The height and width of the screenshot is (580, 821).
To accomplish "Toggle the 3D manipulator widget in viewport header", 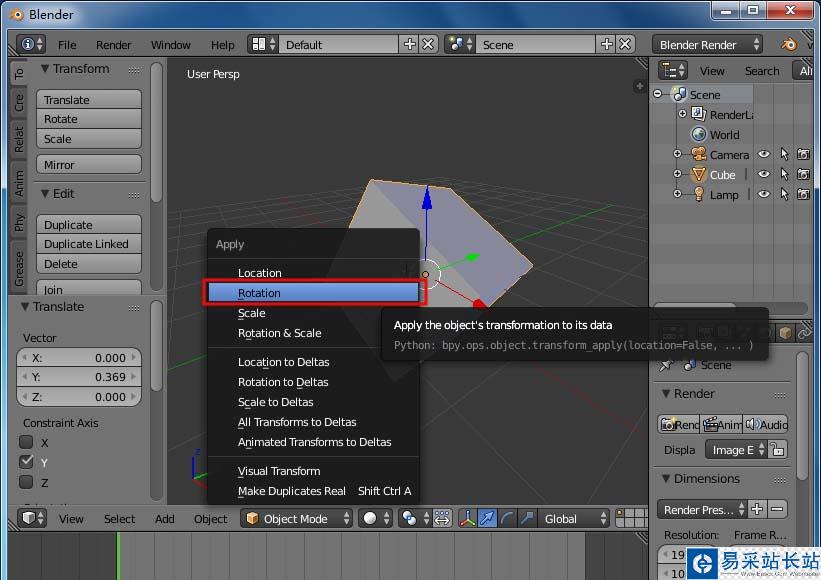I will (x=466, y=518).
